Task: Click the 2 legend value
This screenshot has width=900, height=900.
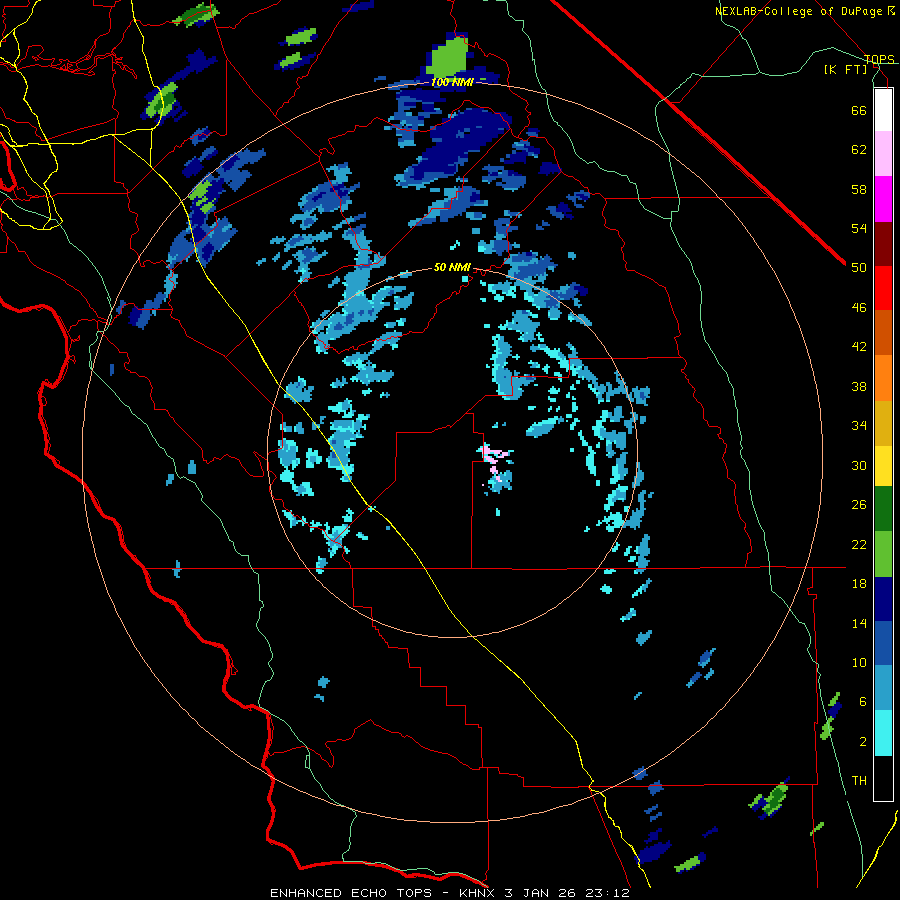Action: point(863,742)
